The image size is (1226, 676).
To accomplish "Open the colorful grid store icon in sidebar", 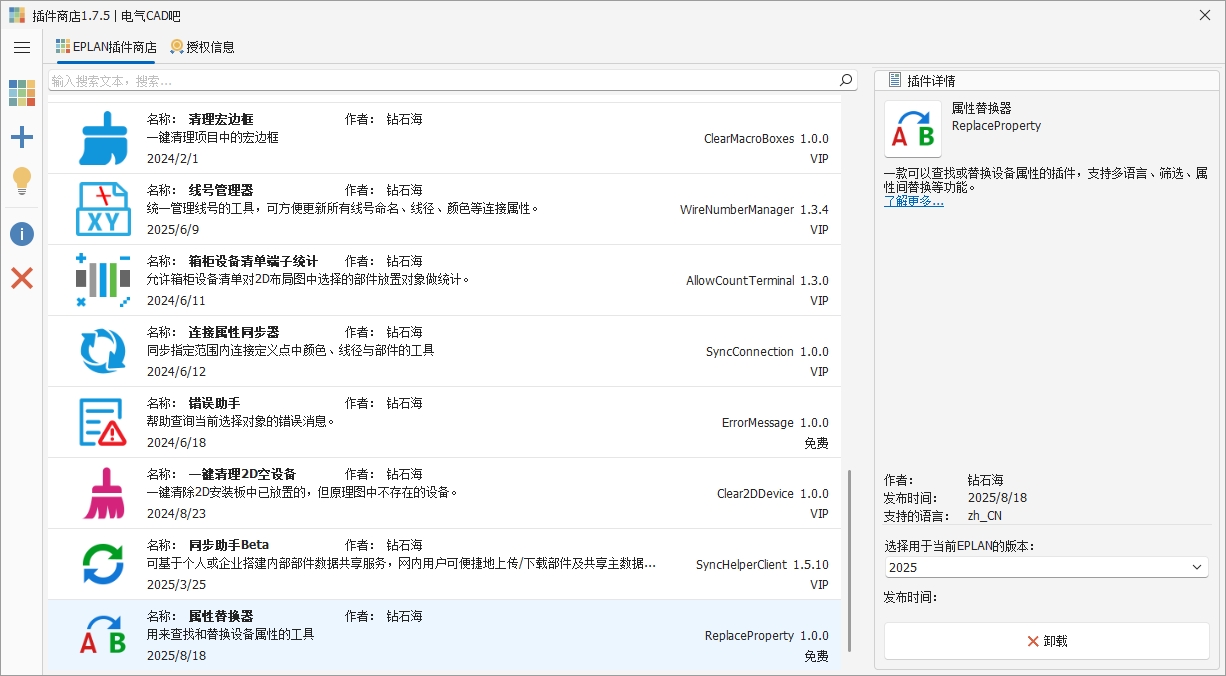I will (22, 93).
